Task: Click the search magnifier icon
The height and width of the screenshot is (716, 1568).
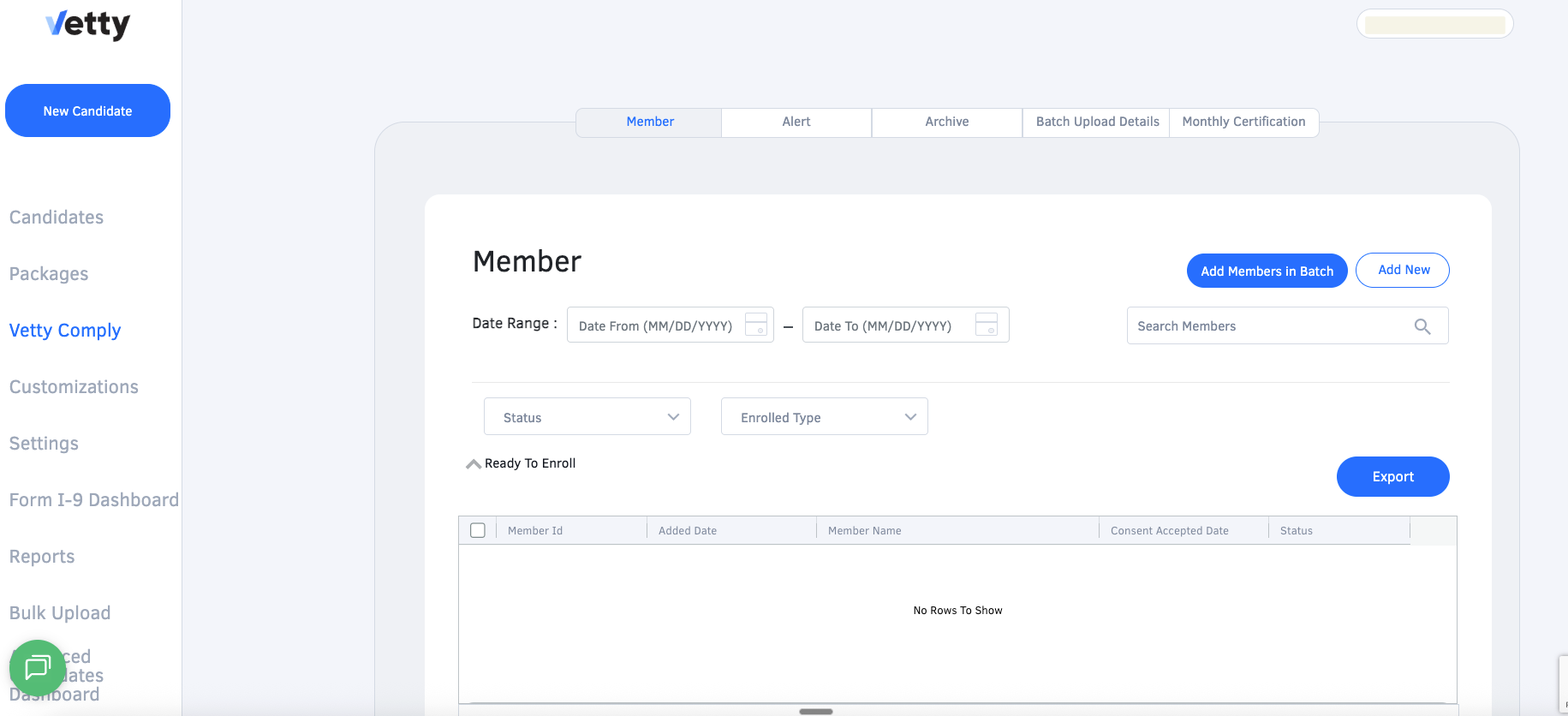Action: coord(1422,326)
